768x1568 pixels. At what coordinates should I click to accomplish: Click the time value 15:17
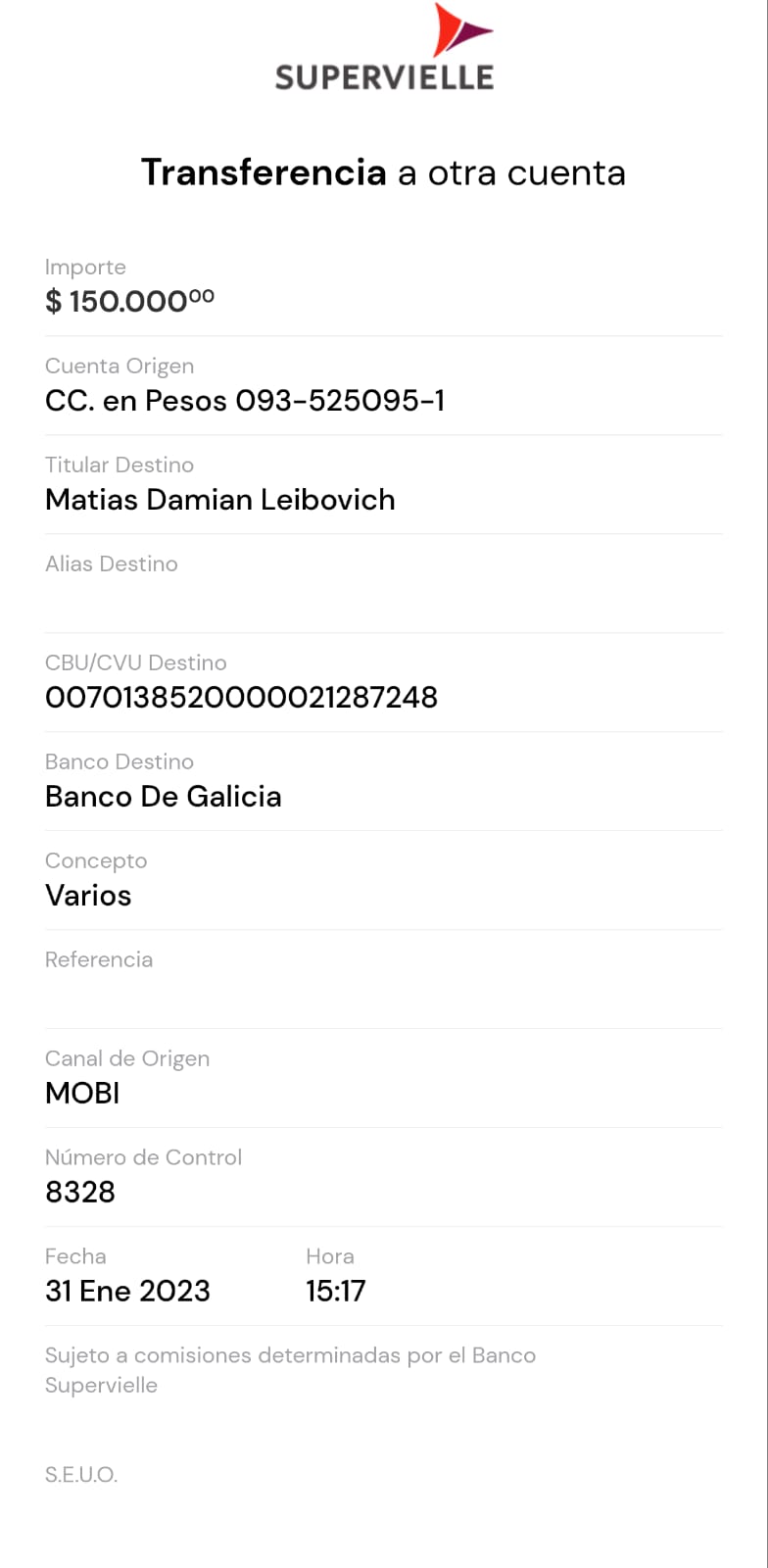pos(335,1292)
